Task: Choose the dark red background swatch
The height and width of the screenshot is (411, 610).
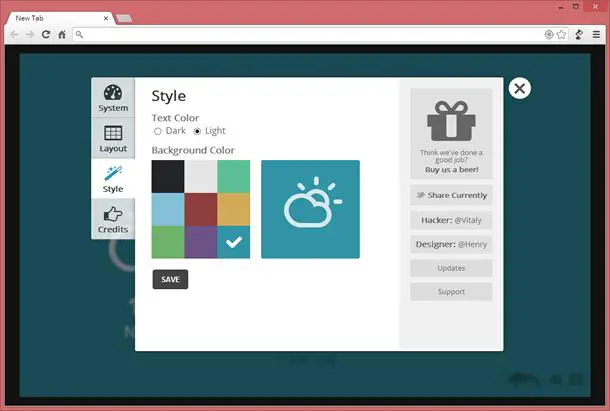Action: 201,209
